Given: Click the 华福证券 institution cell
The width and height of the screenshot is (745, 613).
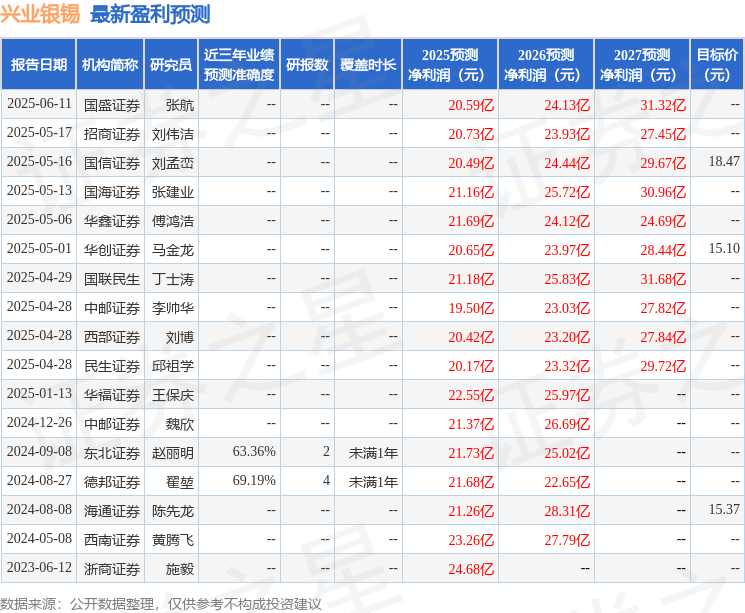Looking at the screenshot, I should [112, 395].
